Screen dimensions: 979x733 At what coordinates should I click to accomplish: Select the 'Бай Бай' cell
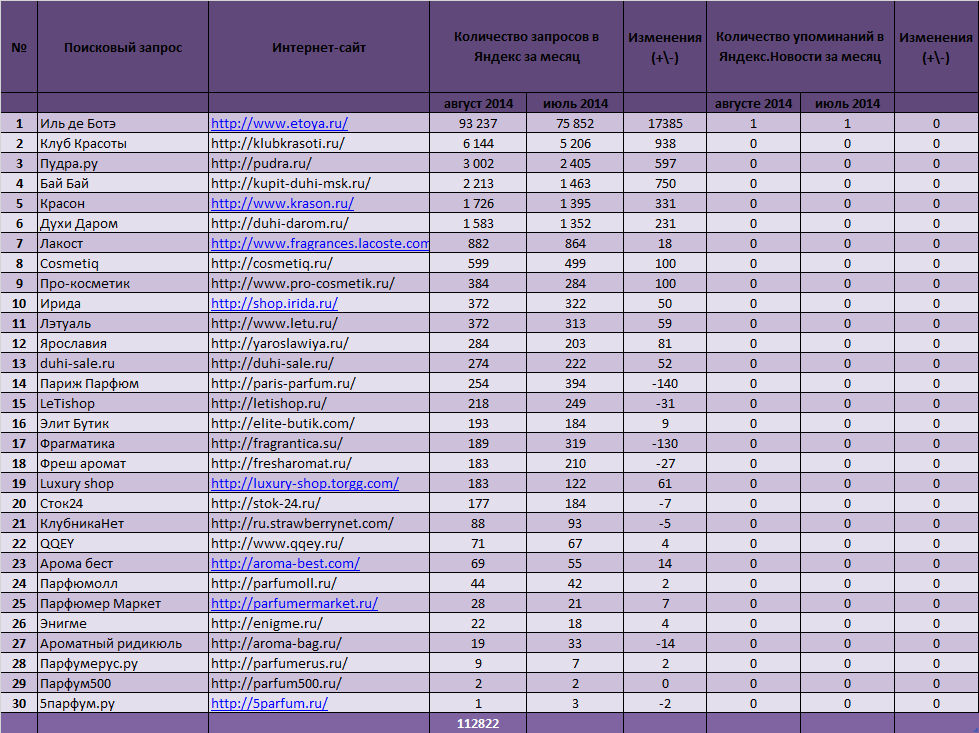pyautogui.click(x=123, y=184)
